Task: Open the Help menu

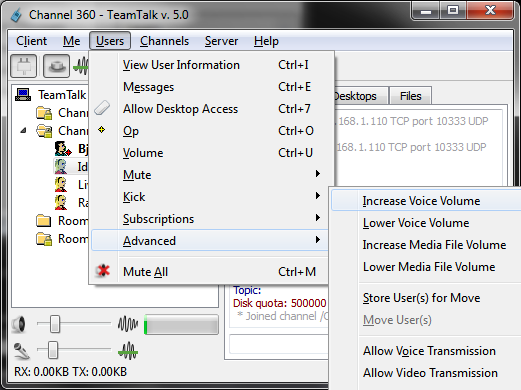Action: [266, 41]
